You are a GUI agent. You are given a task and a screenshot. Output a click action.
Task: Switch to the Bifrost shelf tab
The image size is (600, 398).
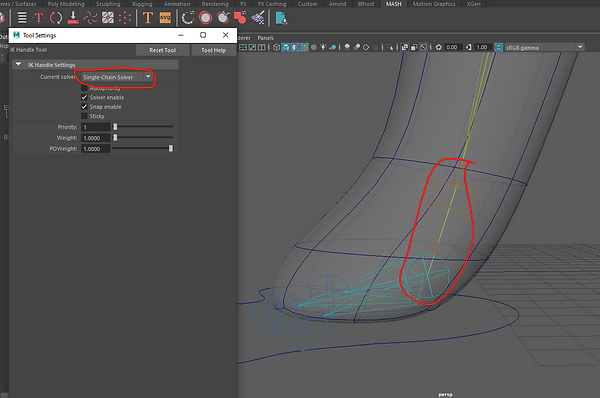coord(366,4)
